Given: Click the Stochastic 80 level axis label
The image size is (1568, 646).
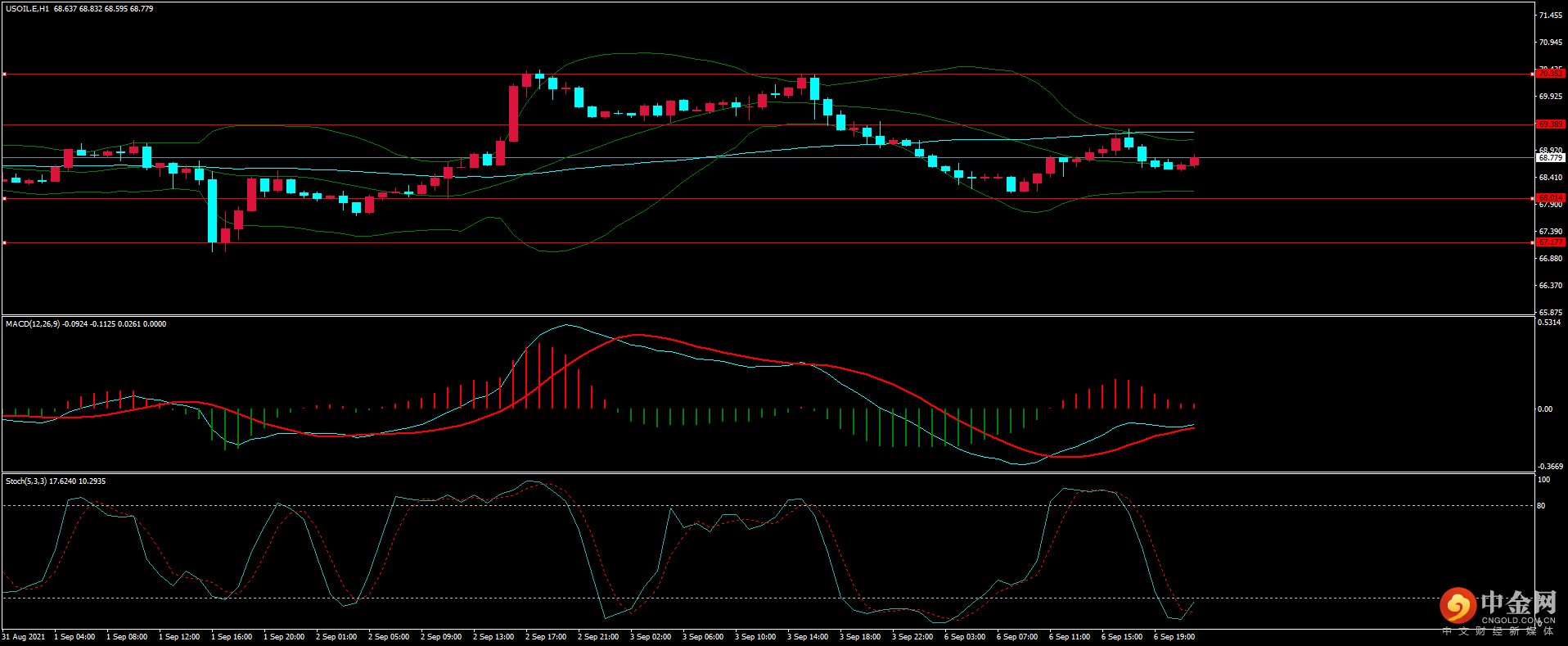Looking at the screenshot, I should point(1541,506).
